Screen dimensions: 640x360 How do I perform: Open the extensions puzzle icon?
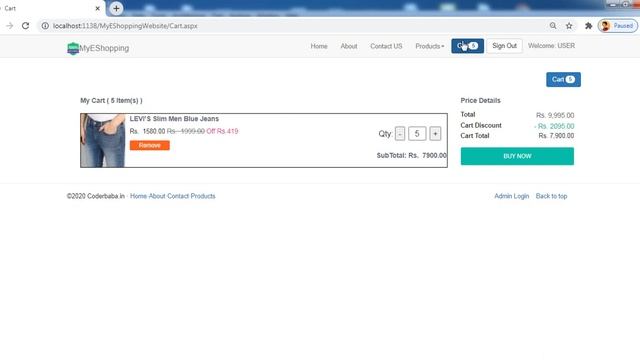click(588, 26)
